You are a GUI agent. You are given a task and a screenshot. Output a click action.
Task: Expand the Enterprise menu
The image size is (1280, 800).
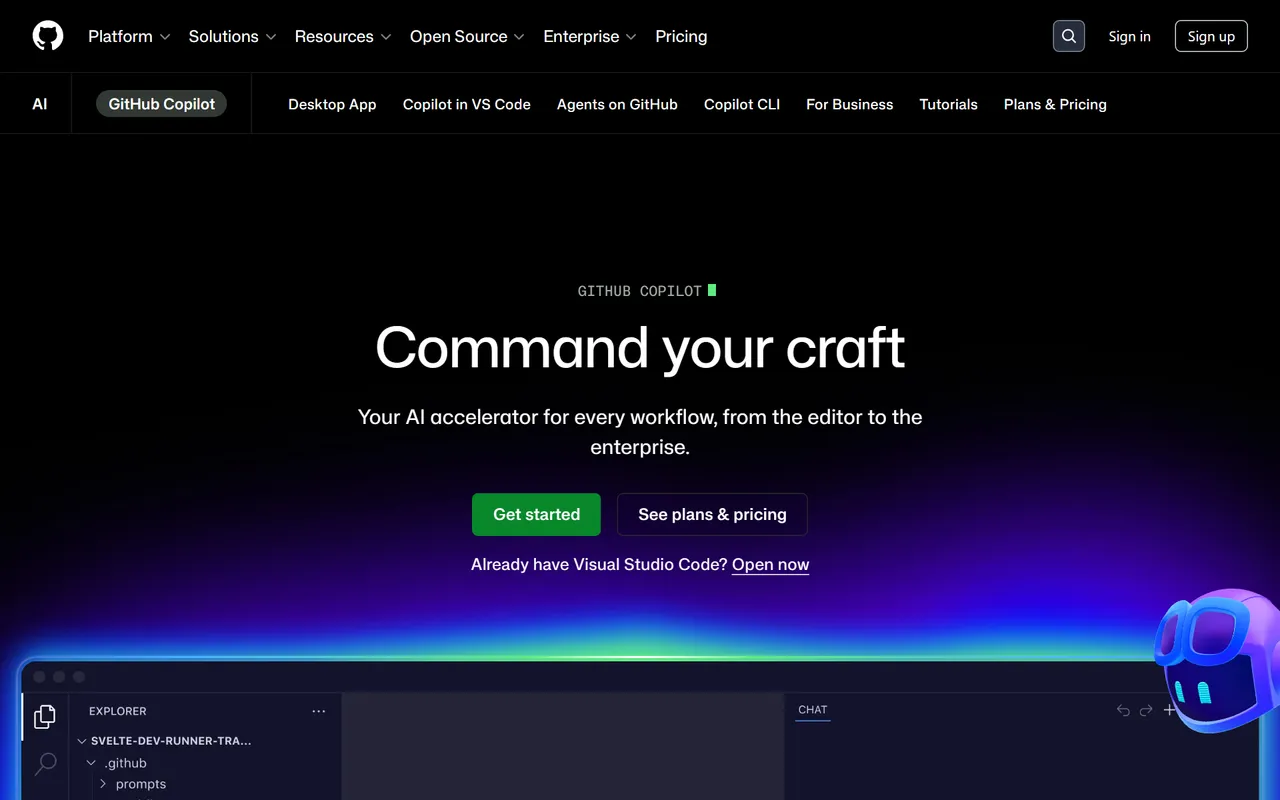click(x=590, y=36)
